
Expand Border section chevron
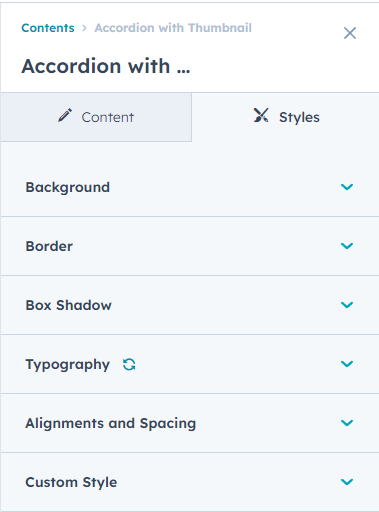347,246
